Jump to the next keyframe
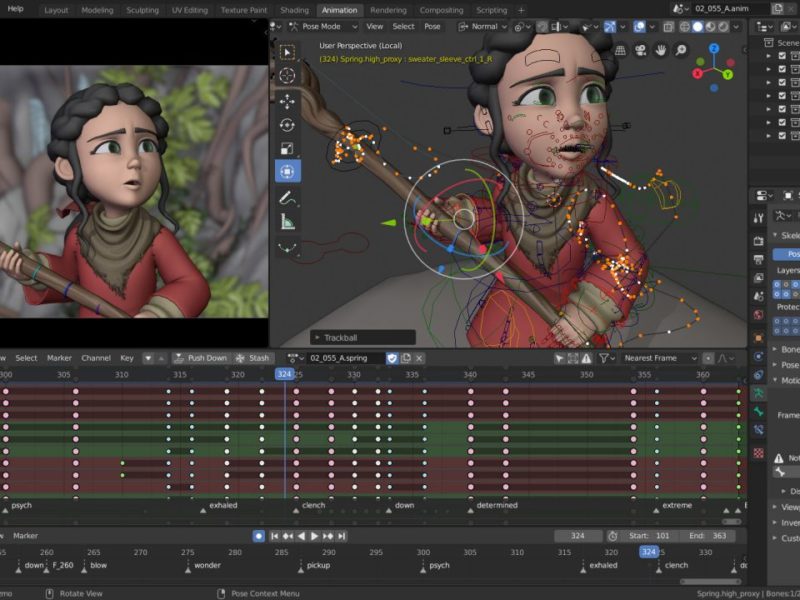This screenshot has height=600, width=800. (328, 536)
